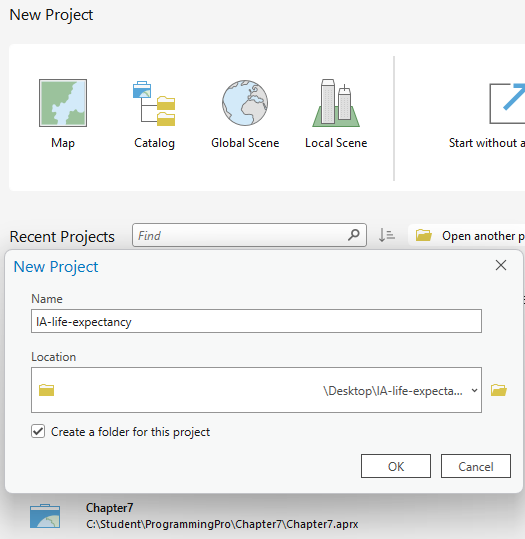Click OK to create the project
Screen dimensions: 525x539
[396, 466]
